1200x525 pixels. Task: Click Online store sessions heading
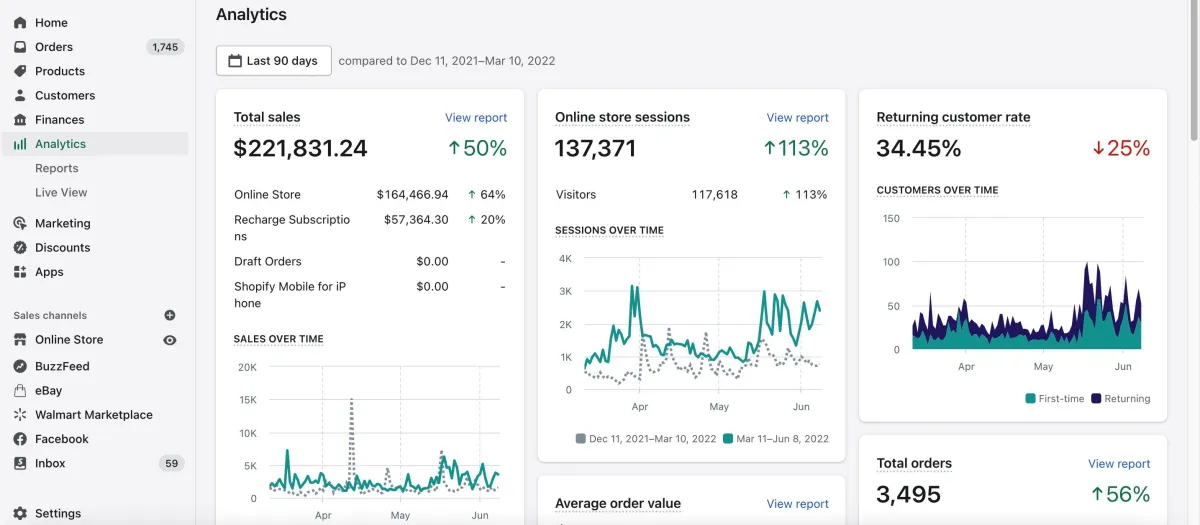pos(622,117)
